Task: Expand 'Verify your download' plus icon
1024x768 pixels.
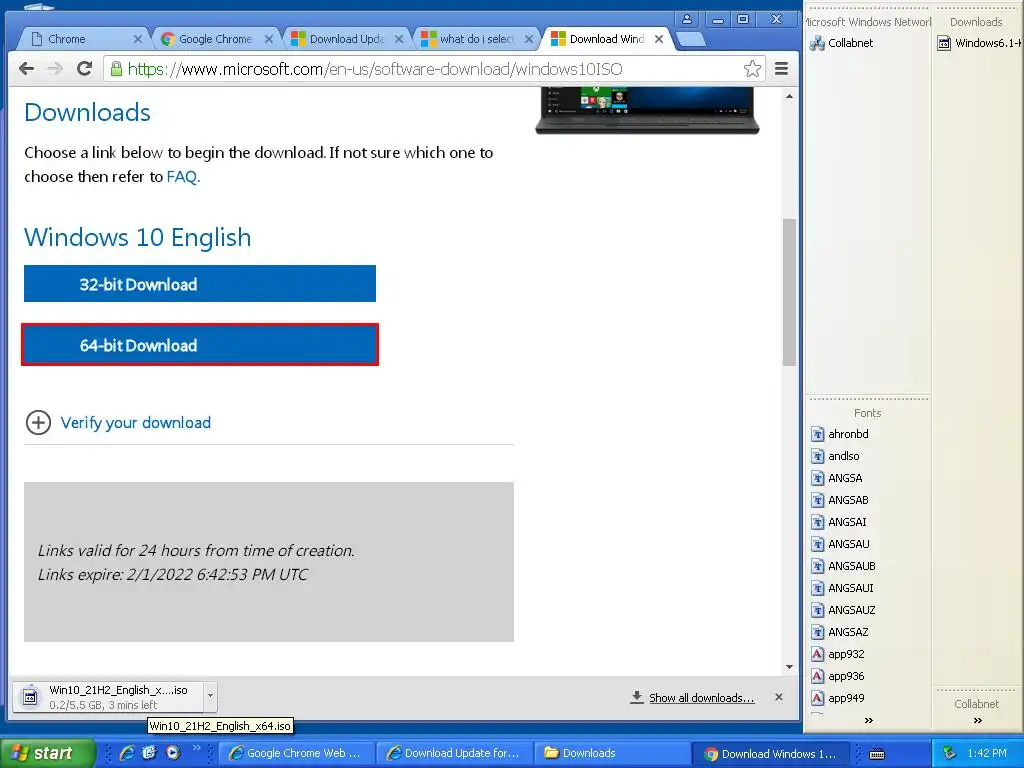Action: pyautogui.click(x=38, y=423)
